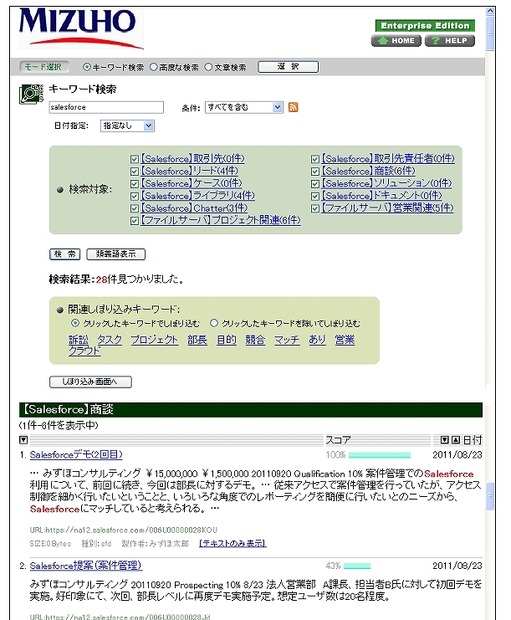Narrow results by keyword 部長
This screenshot has height=620, width=511.
point(197,340)
